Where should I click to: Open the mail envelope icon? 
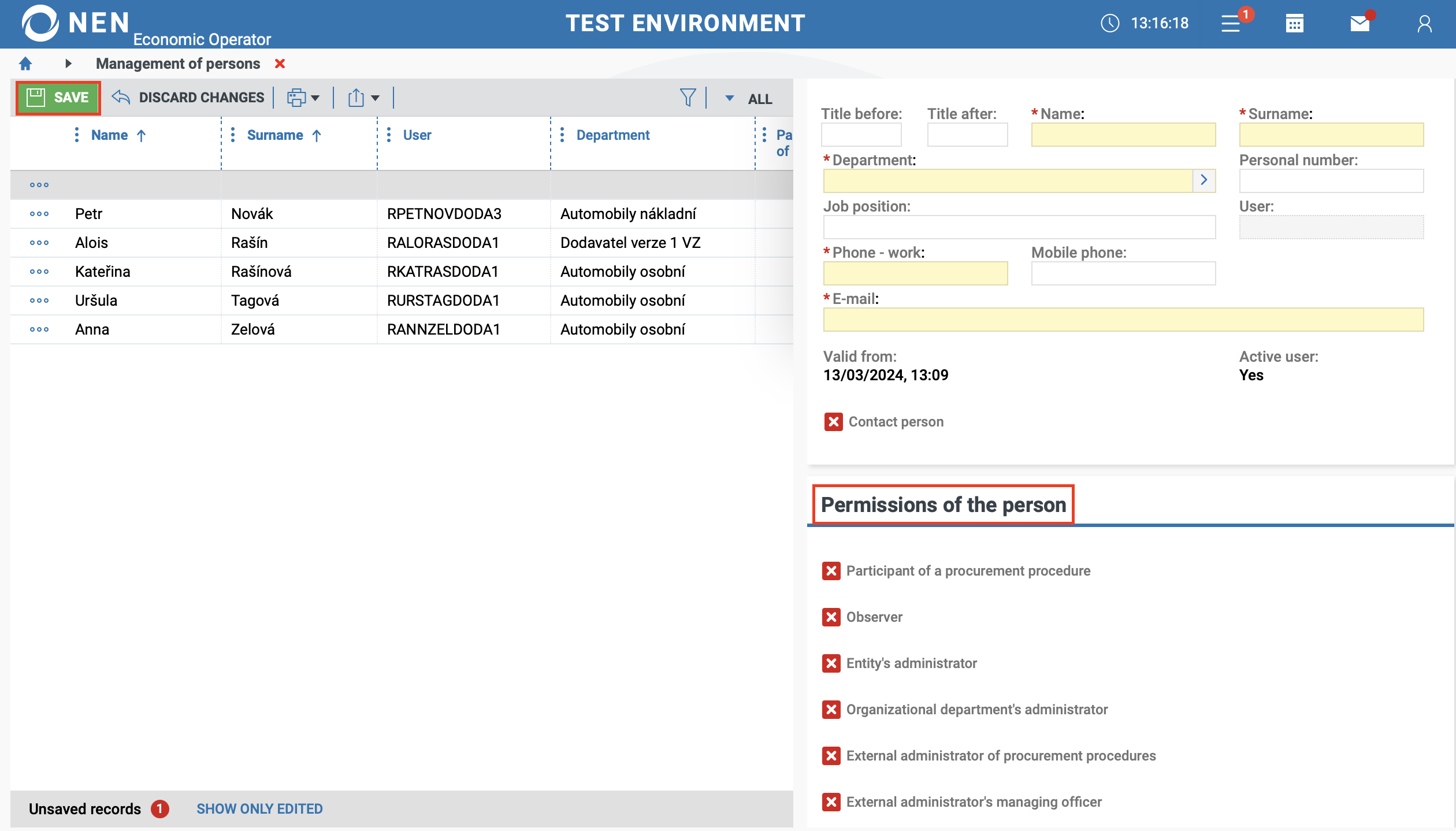(1360, 24)
